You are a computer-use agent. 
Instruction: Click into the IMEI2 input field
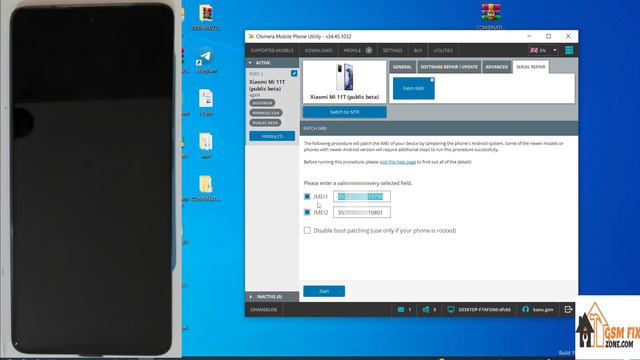(362, 212)
